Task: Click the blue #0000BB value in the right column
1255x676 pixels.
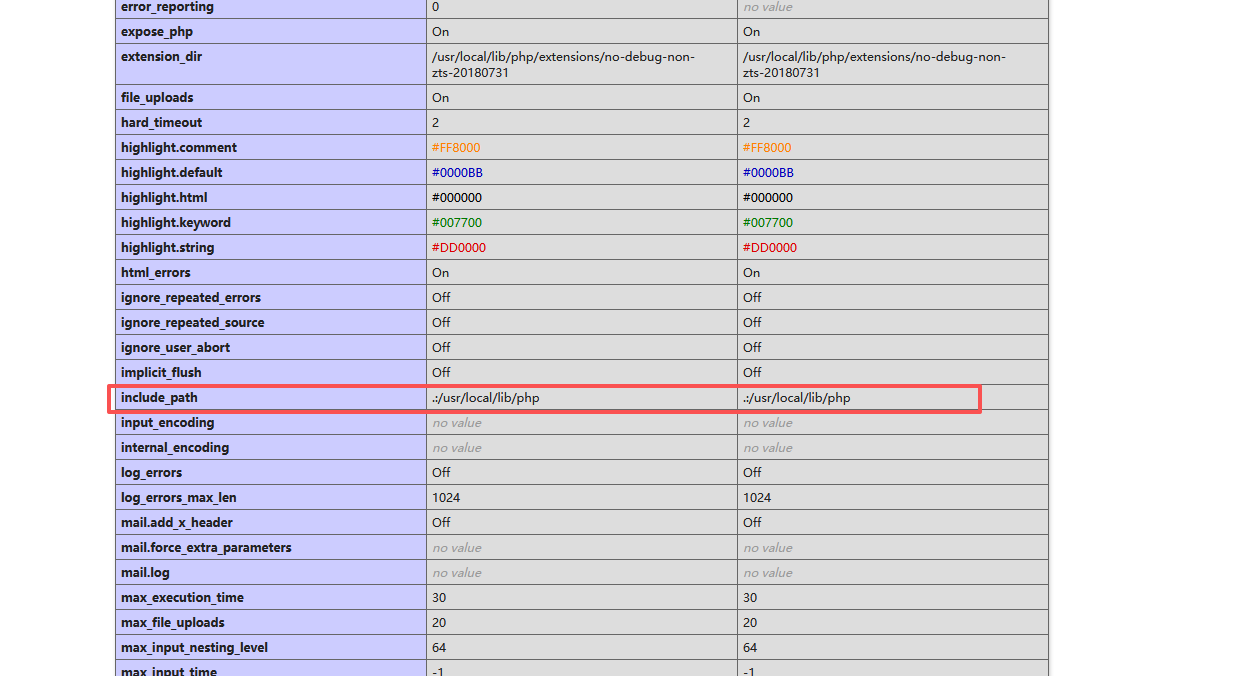Action: point(768,173)
